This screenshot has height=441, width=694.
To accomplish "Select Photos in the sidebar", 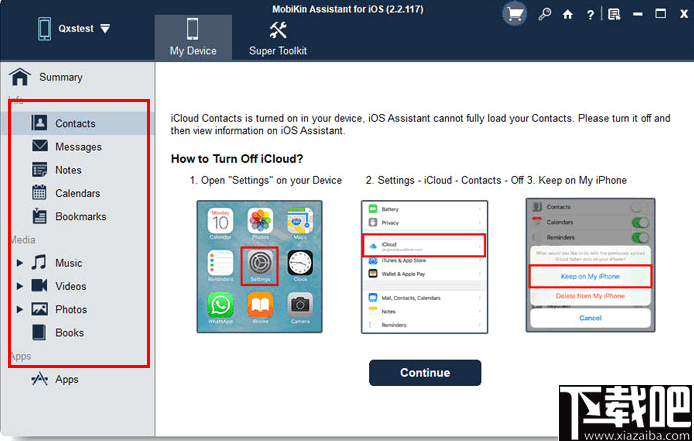I will (71, 309).
